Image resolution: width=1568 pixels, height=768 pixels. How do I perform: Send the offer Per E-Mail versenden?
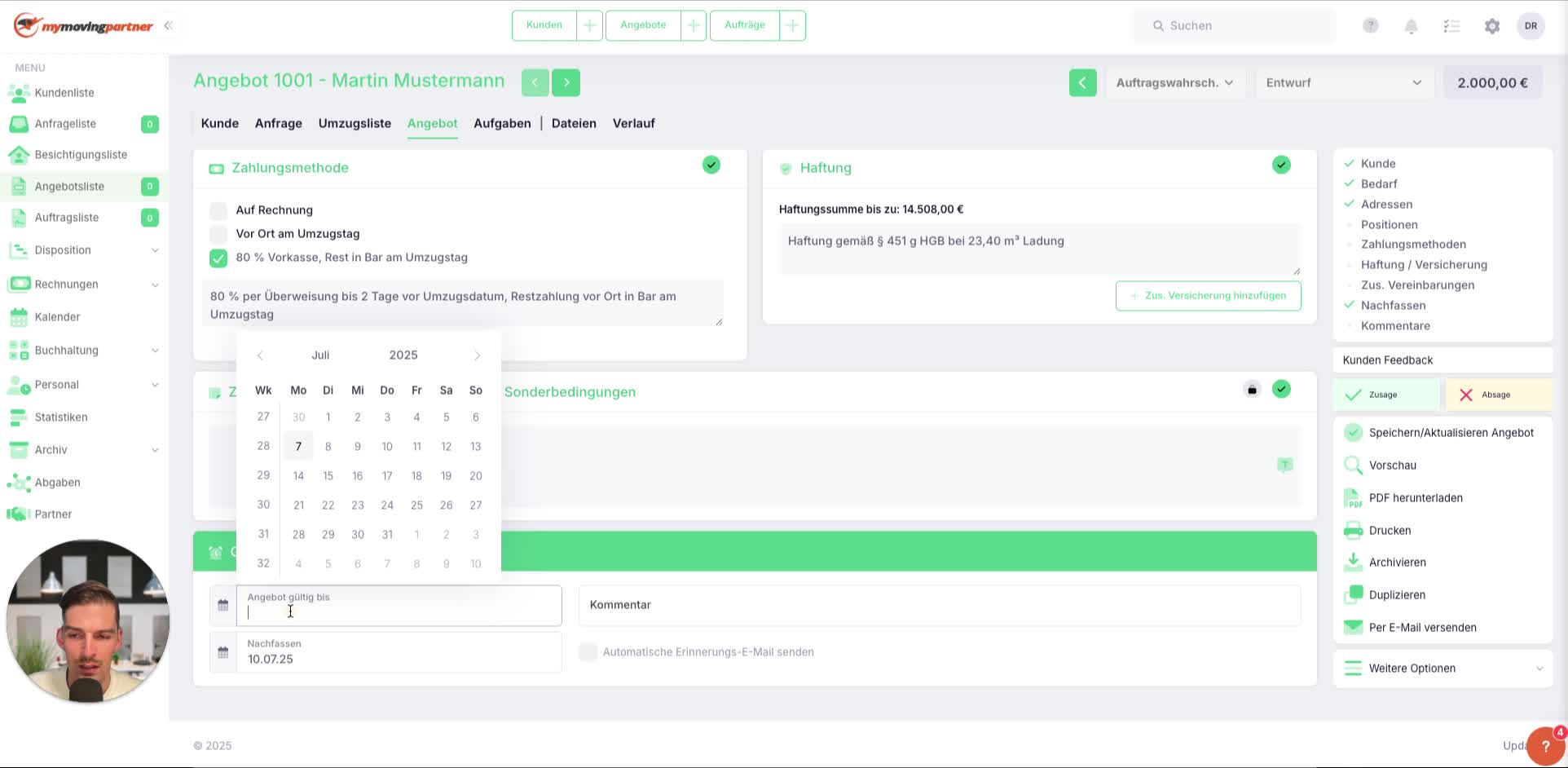pos(1410,628)
